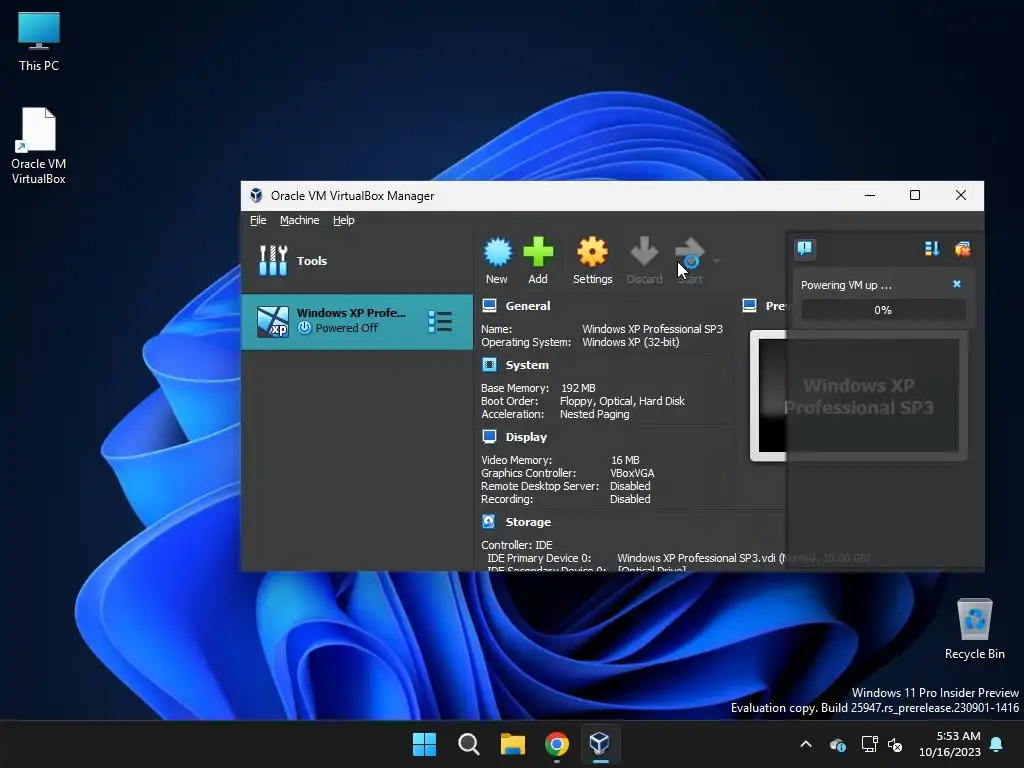
Task: Open taskbar Search magnifier
Action: (469, 744)
